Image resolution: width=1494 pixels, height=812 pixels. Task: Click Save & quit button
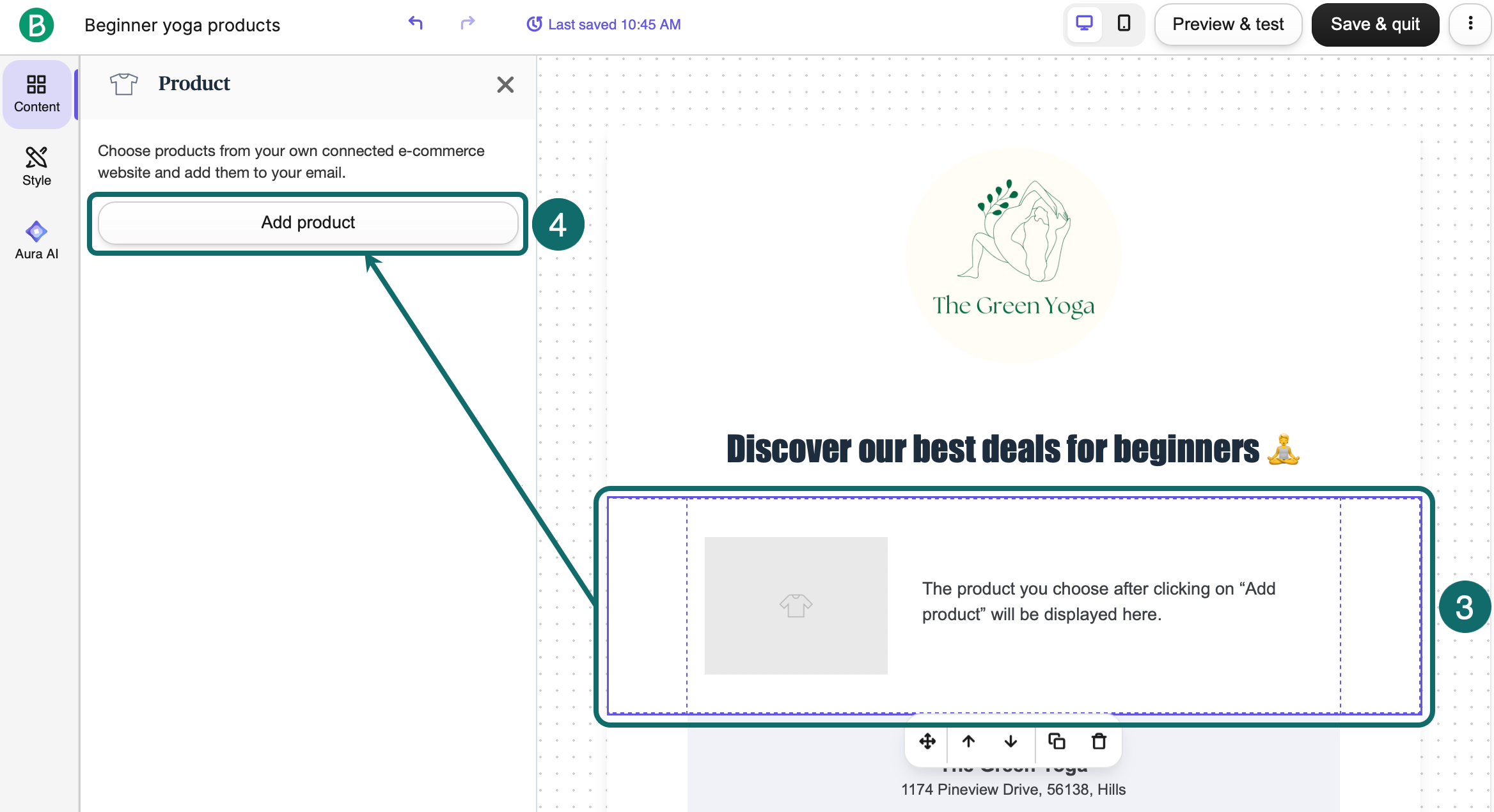[1375, 24]
